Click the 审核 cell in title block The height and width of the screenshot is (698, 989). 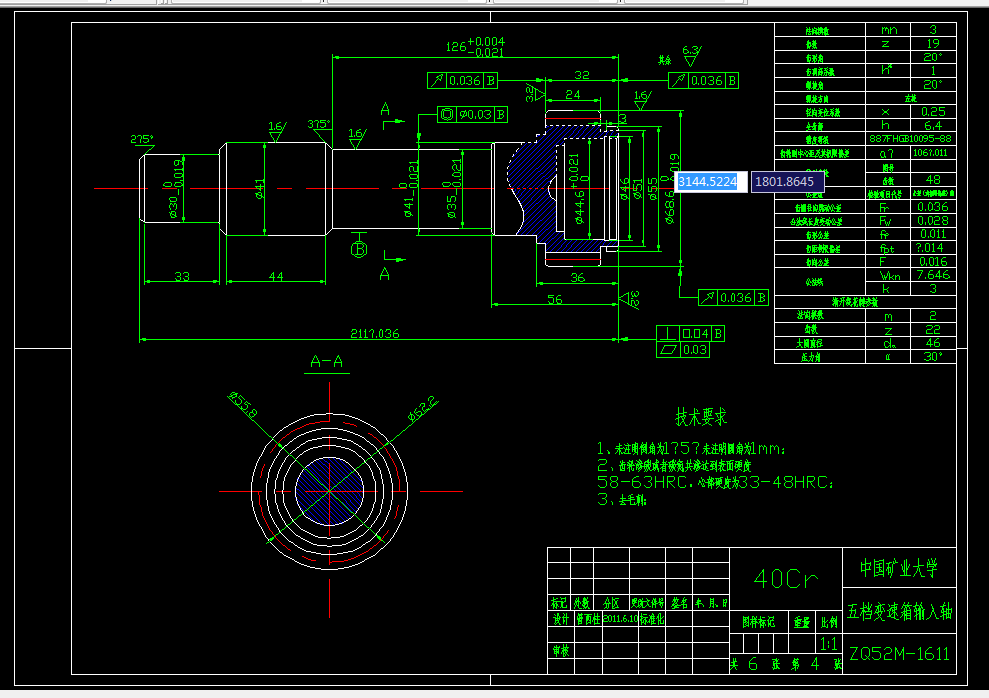click(561, 651)
